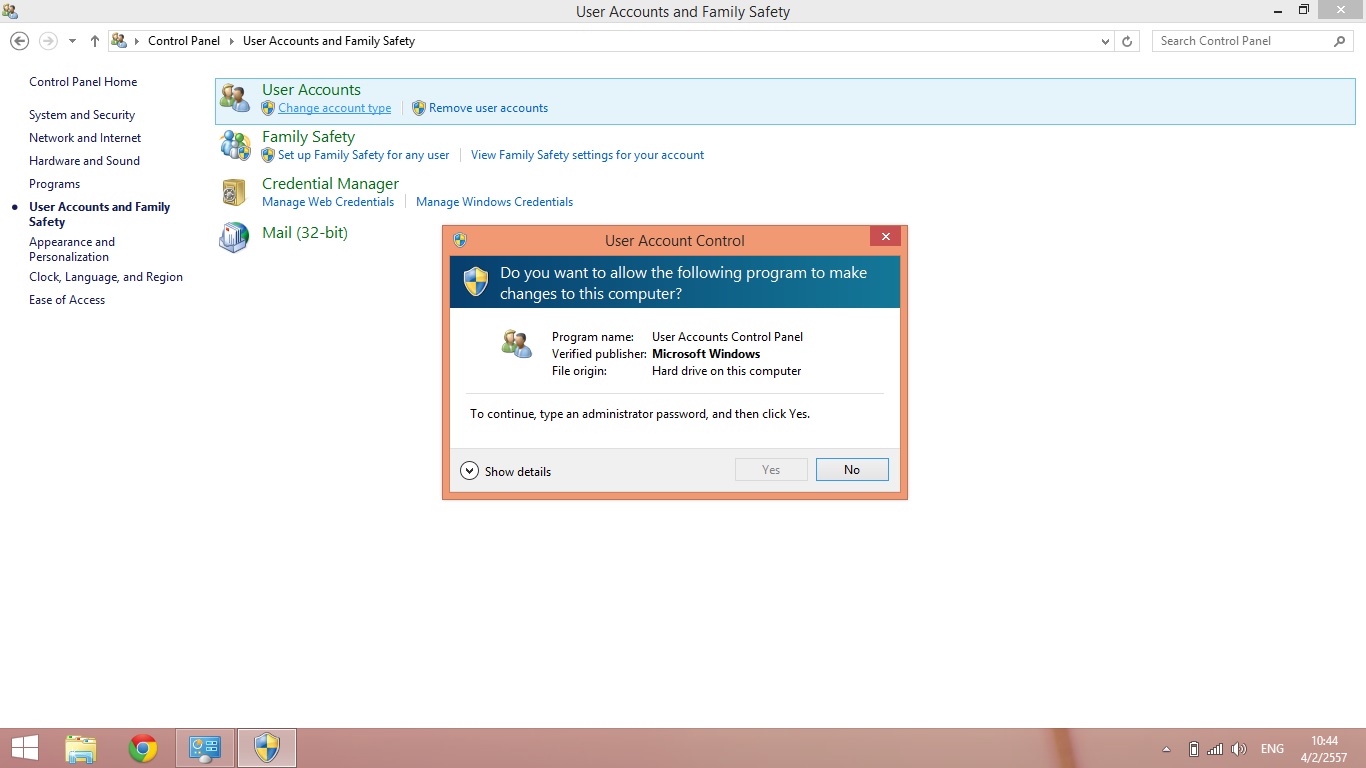Click the search magnifier icon
The height and width of the screenshot is (768, 1366).
pyautogui.click(x=1340, y=41)
